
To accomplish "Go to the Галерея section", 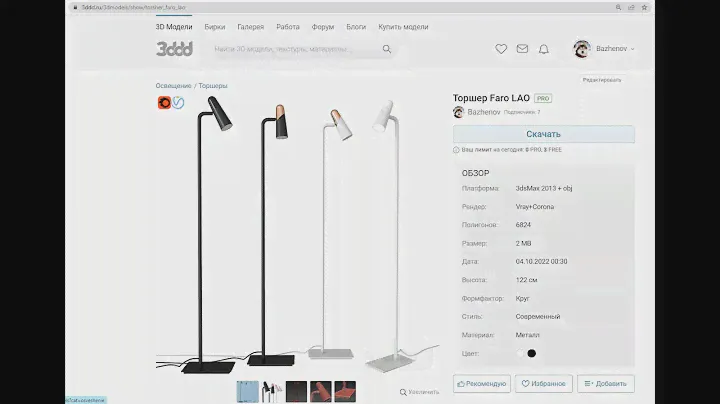I will coord(250,27).
